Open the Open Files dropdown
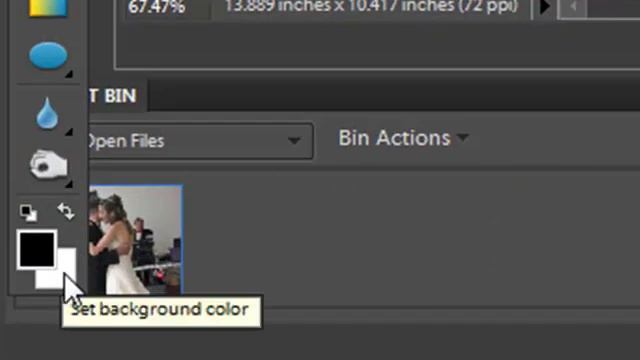The image size is (640, 360). [x=200, y=141]
